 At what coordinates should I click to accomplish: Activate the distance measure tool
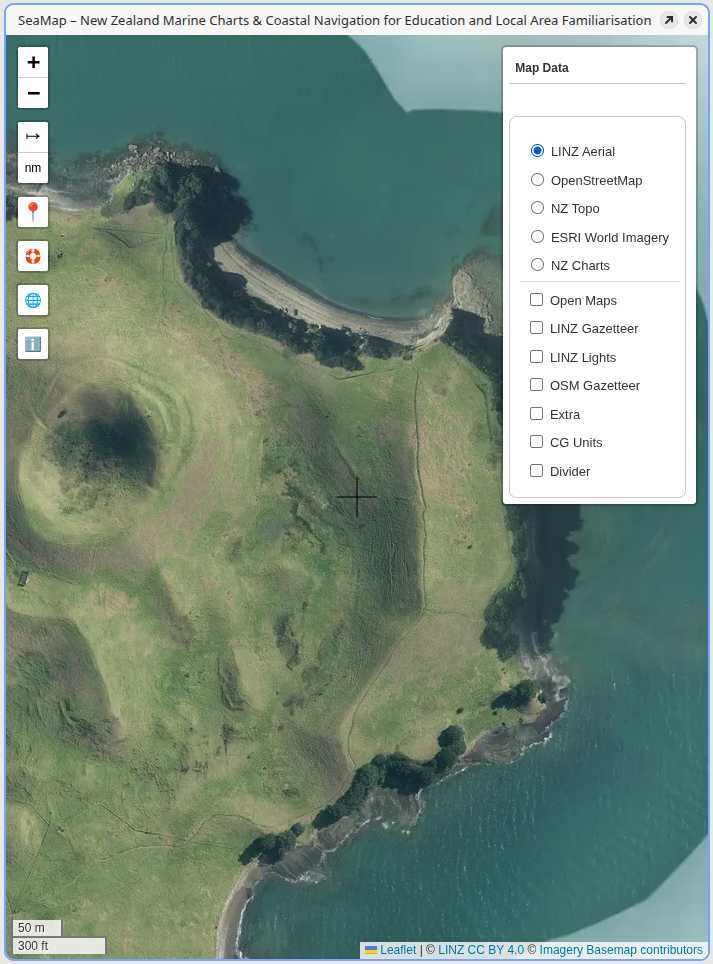(x=33, y=137)
